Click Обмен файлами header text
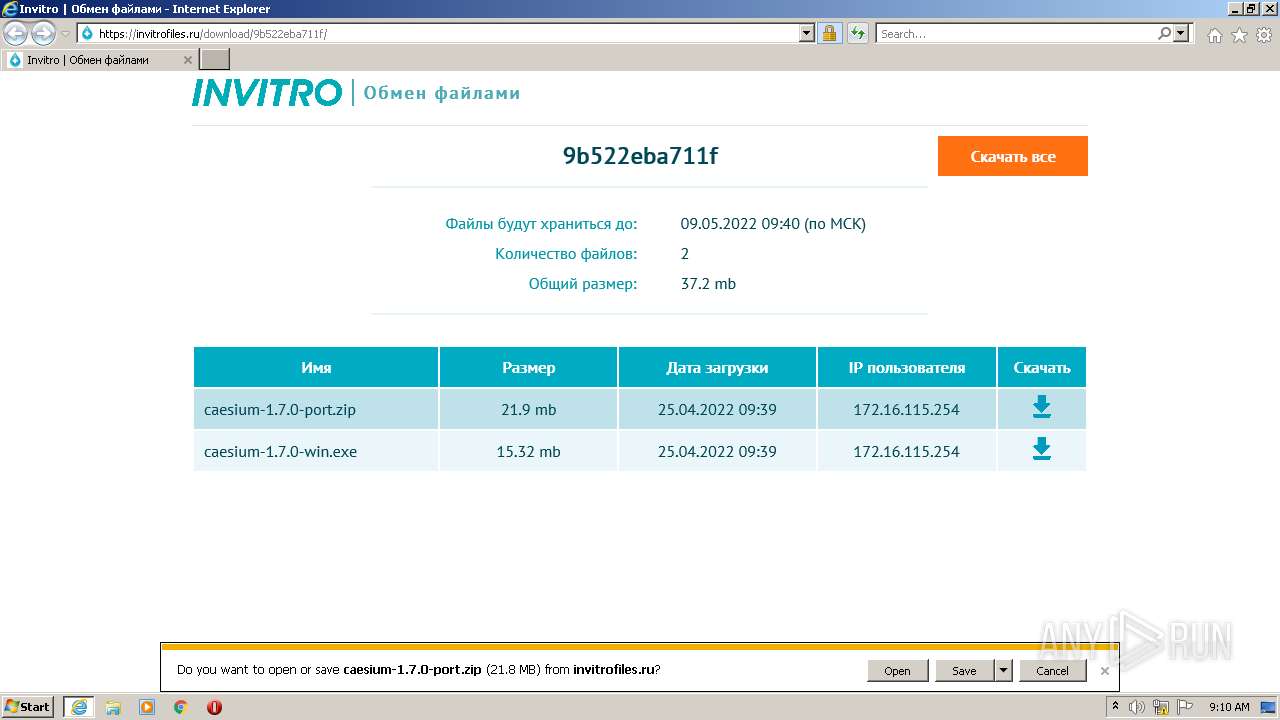Screen dimensions: 1280x720 click(x=441, y=93)
